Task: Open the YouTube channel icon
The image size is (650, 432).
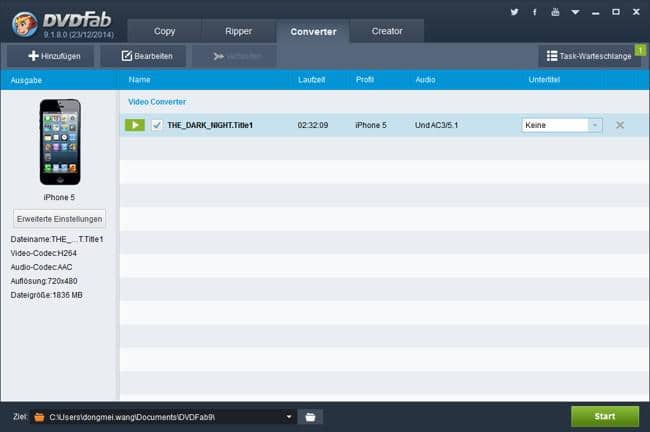Action: point(555,12)
